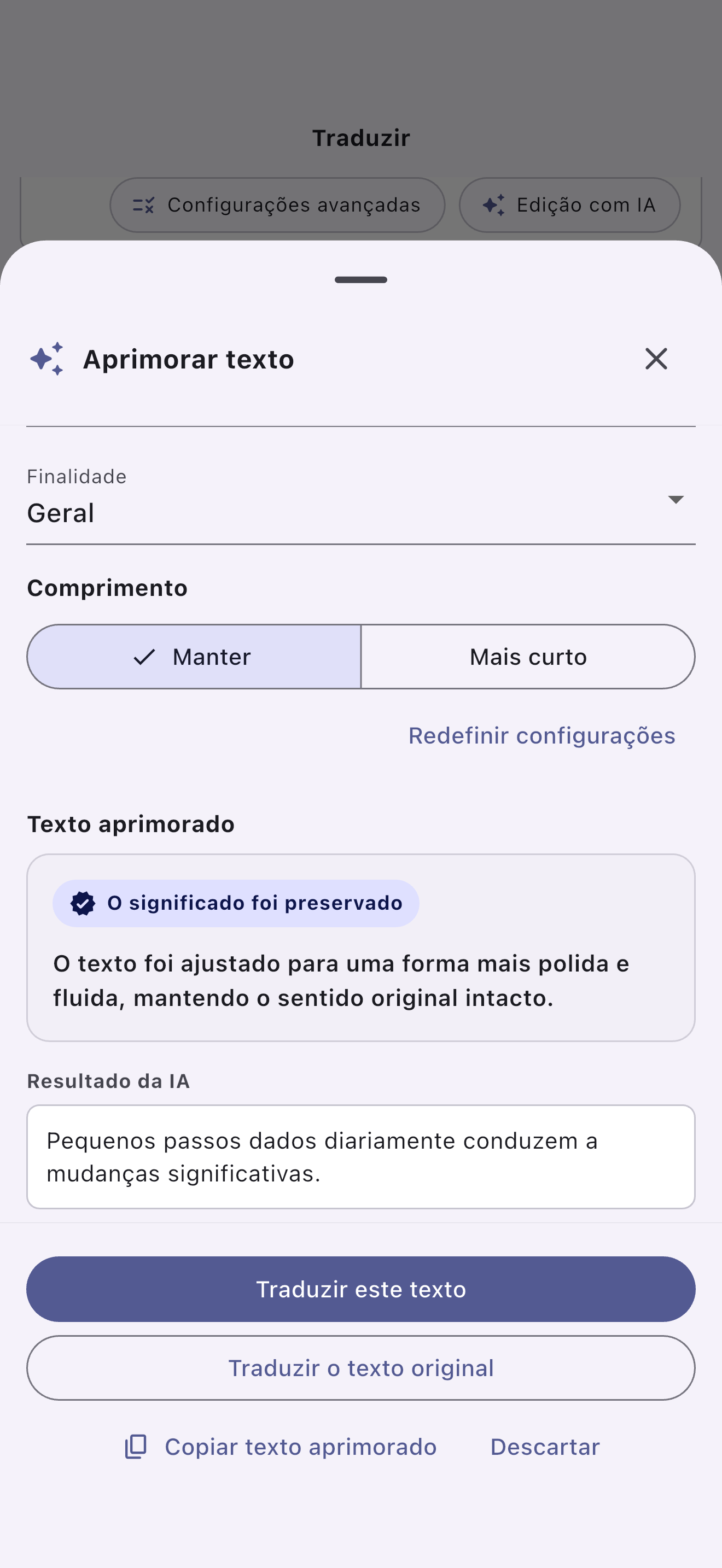Tap the Traduzir este texto button

pos(361,1289)
